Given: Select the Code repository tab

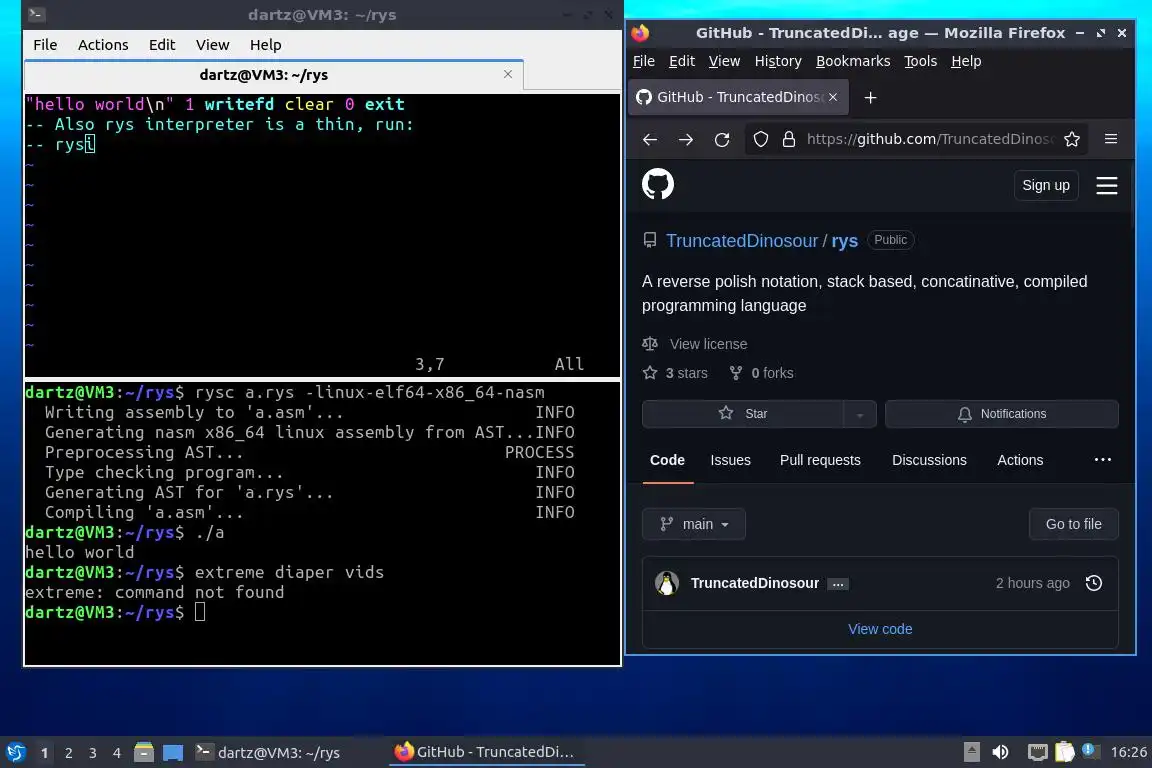Looking at the screenshot, I should pyautogui.click(x=667, y=460).
